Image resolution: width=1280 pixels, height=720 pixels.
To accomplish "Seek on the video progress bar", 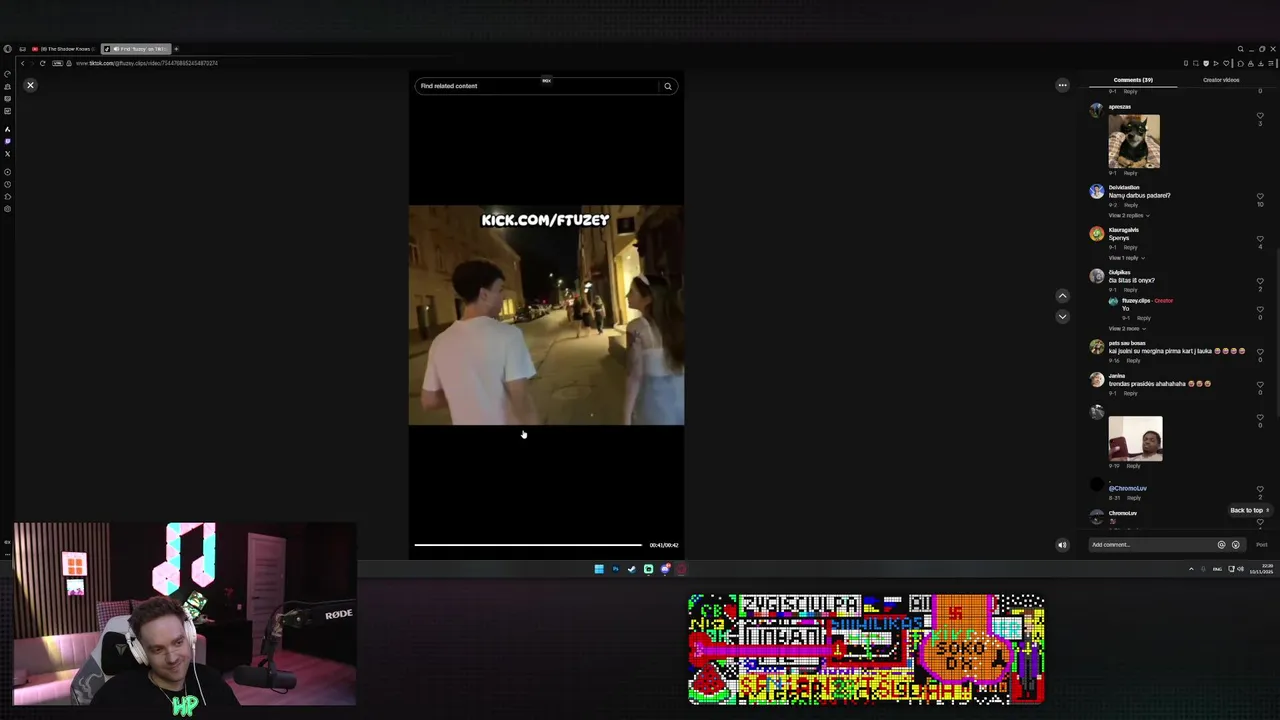I will coord(528,545).
